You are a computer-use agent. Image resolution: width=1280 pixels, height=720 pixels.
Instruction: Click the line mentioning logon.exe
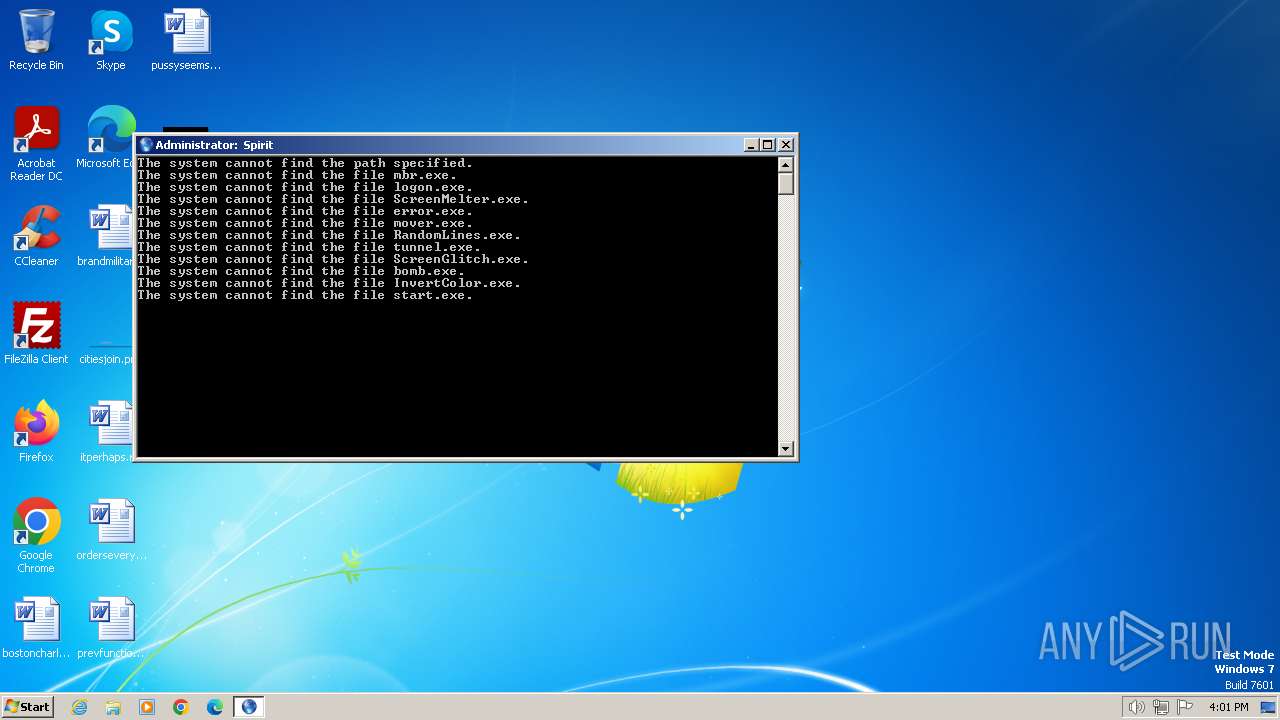pyautogui.click(x=305, y=187)
